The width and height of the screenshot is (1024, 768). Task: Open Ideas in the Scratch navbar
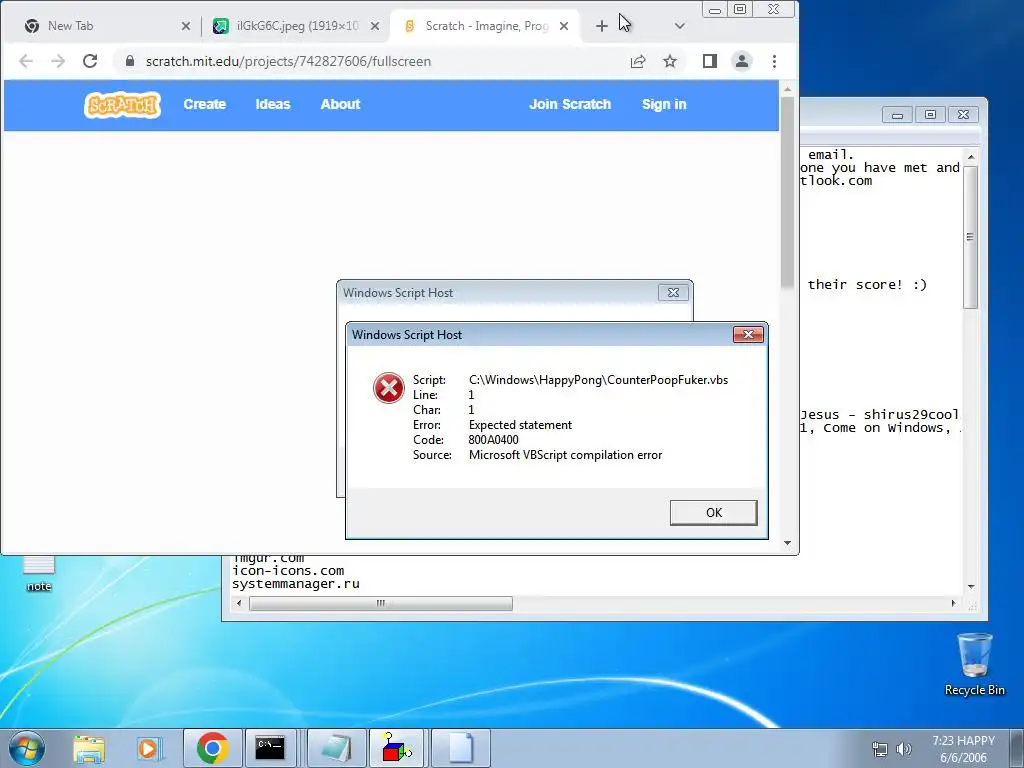coord(273,104)
